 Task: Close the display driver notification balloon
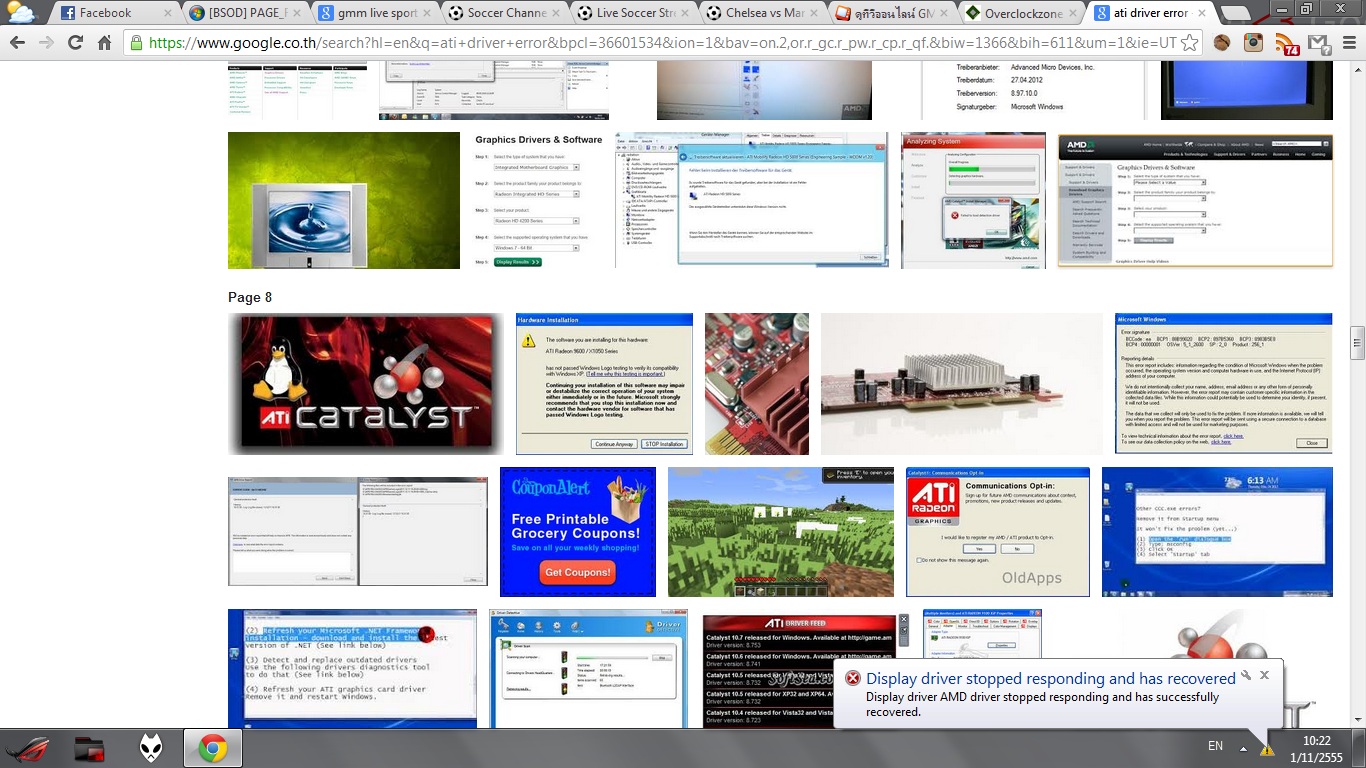pos(1264,675)
